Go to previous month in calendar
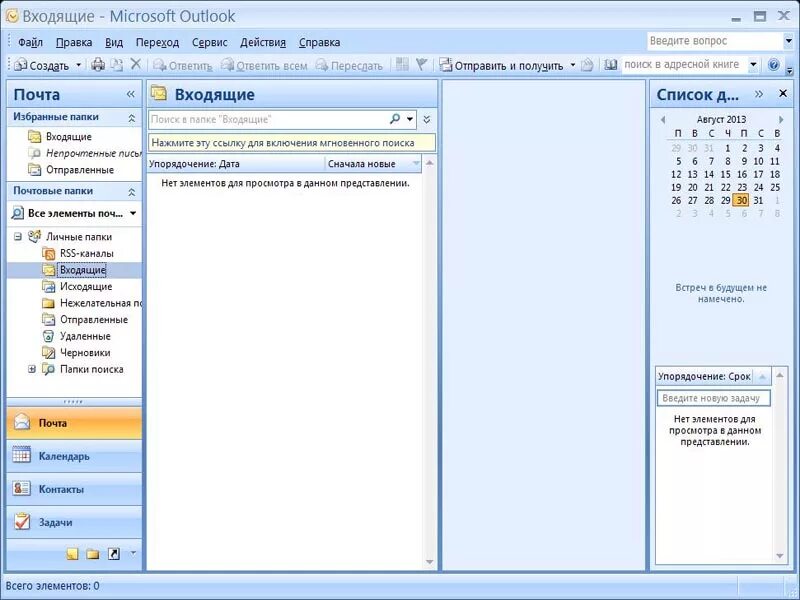Screen dimensions: 800x600 [x=663, y=119]
